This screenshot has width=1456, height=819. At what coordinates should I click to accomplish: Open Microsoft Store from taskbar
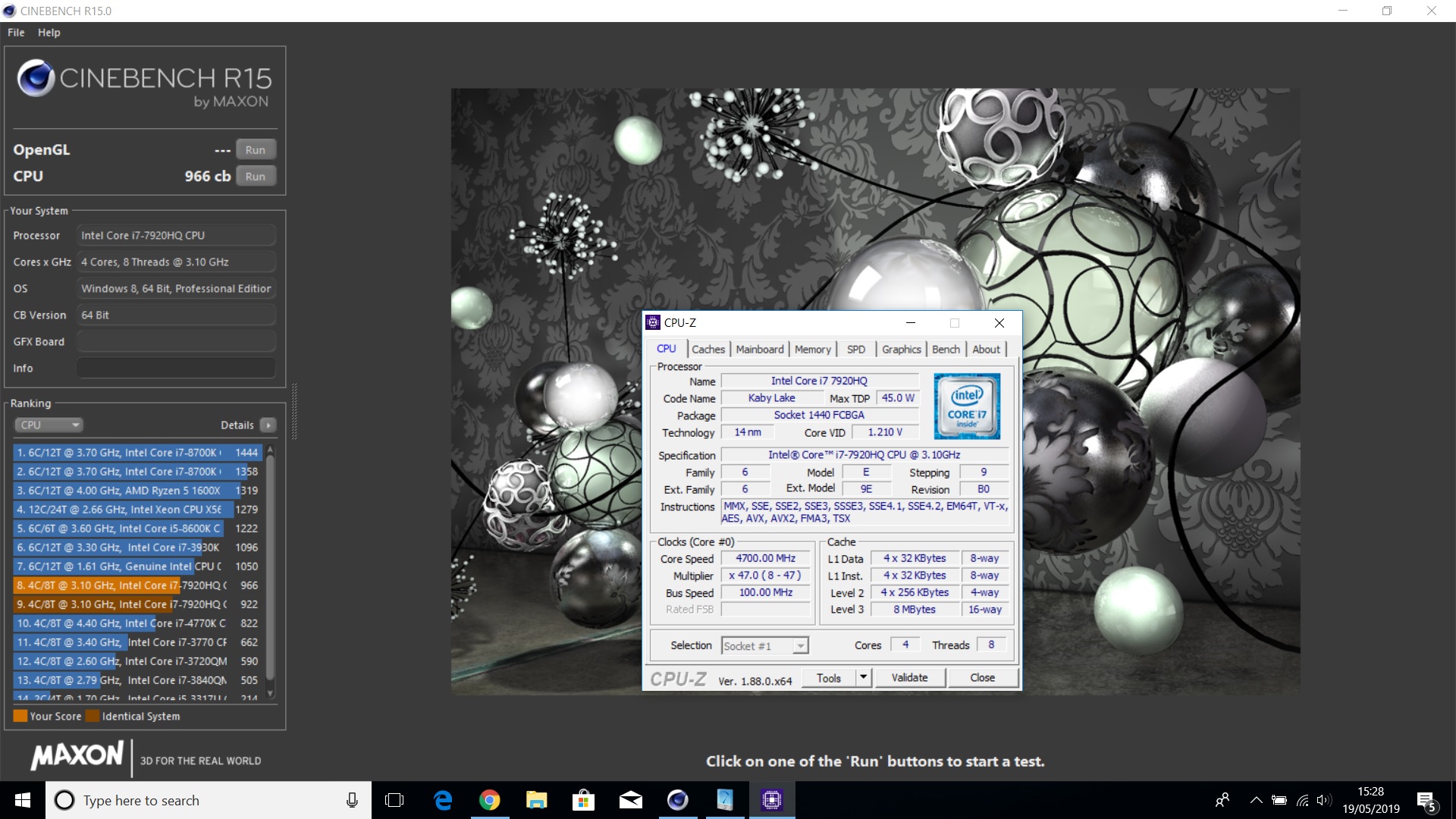pyautogui.click(x=583, y=800)
